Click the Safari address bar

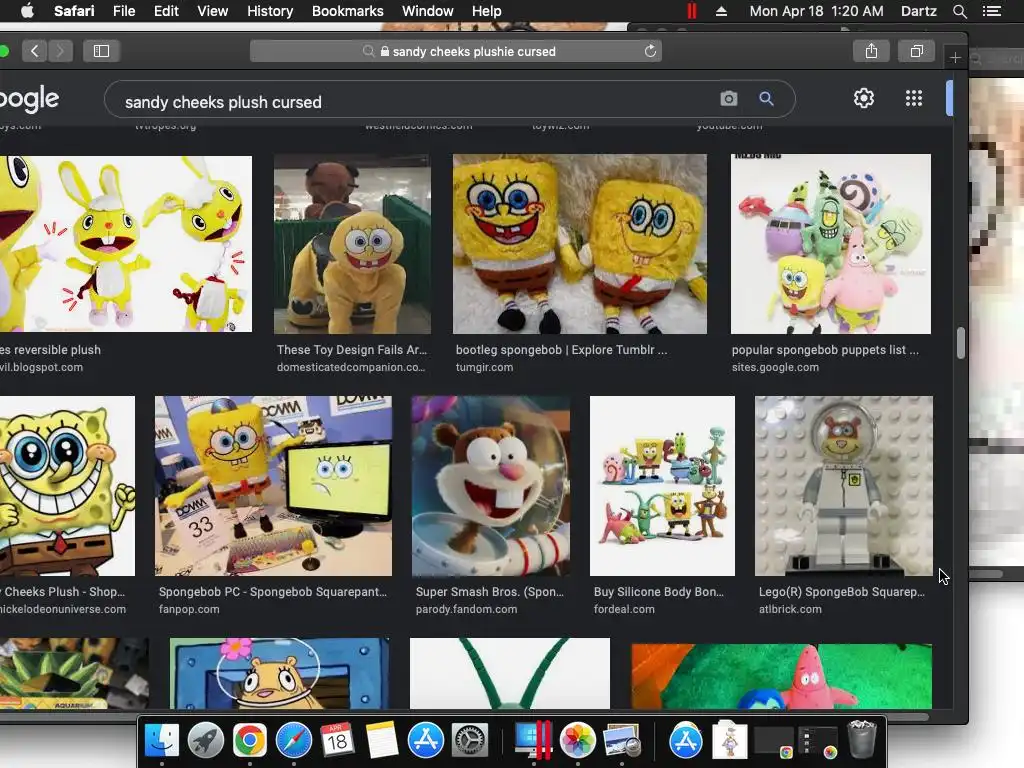click(x=456, y=51)
